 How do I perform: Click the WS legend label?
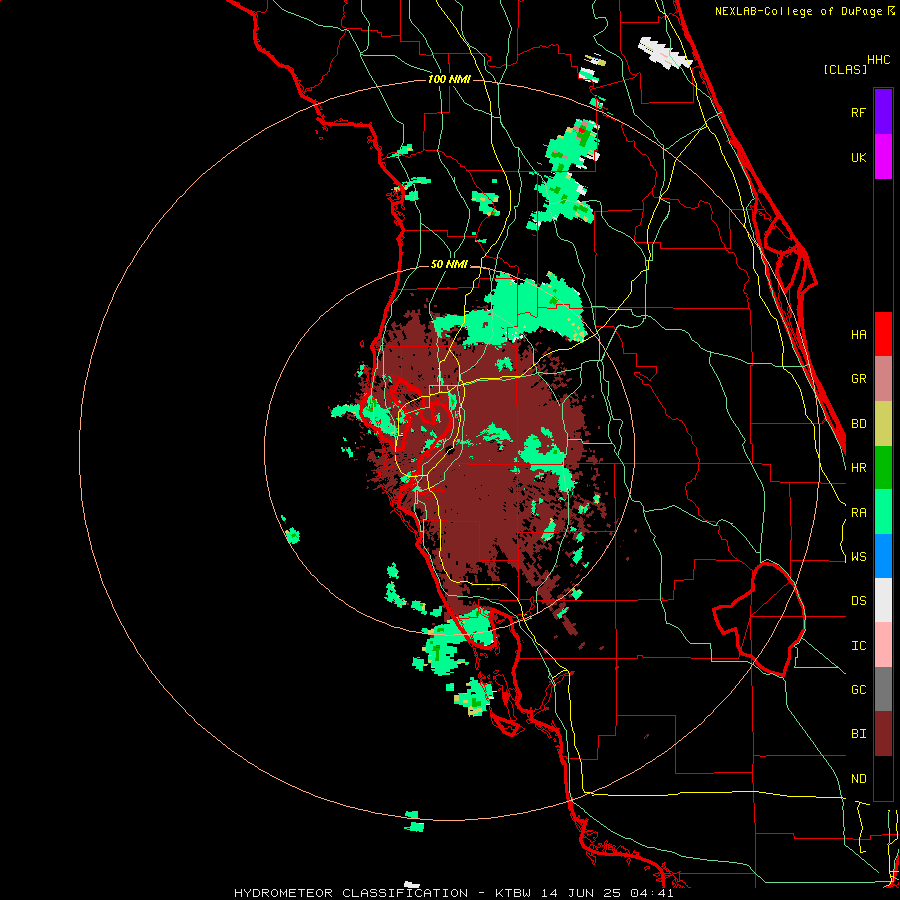point(859,557)
